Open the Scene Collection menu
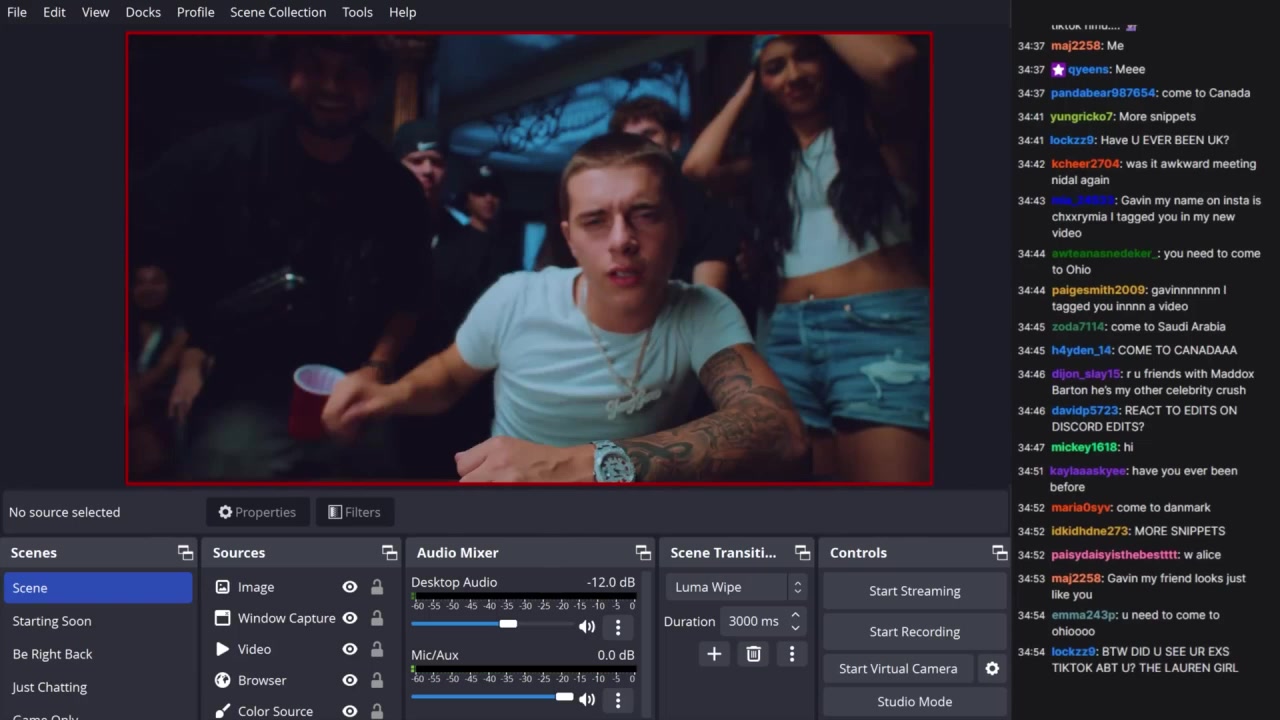1280x720 pixels. tap(278, 12)
